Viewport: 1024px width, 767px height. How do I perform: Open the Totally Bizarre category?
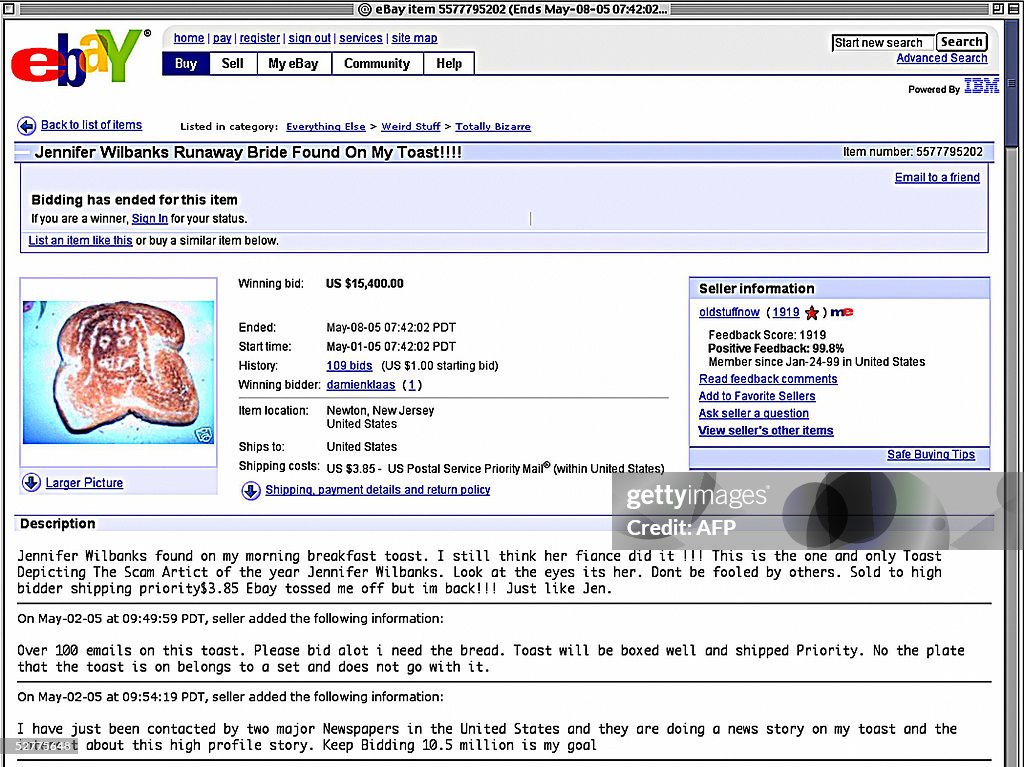[493, 127]
